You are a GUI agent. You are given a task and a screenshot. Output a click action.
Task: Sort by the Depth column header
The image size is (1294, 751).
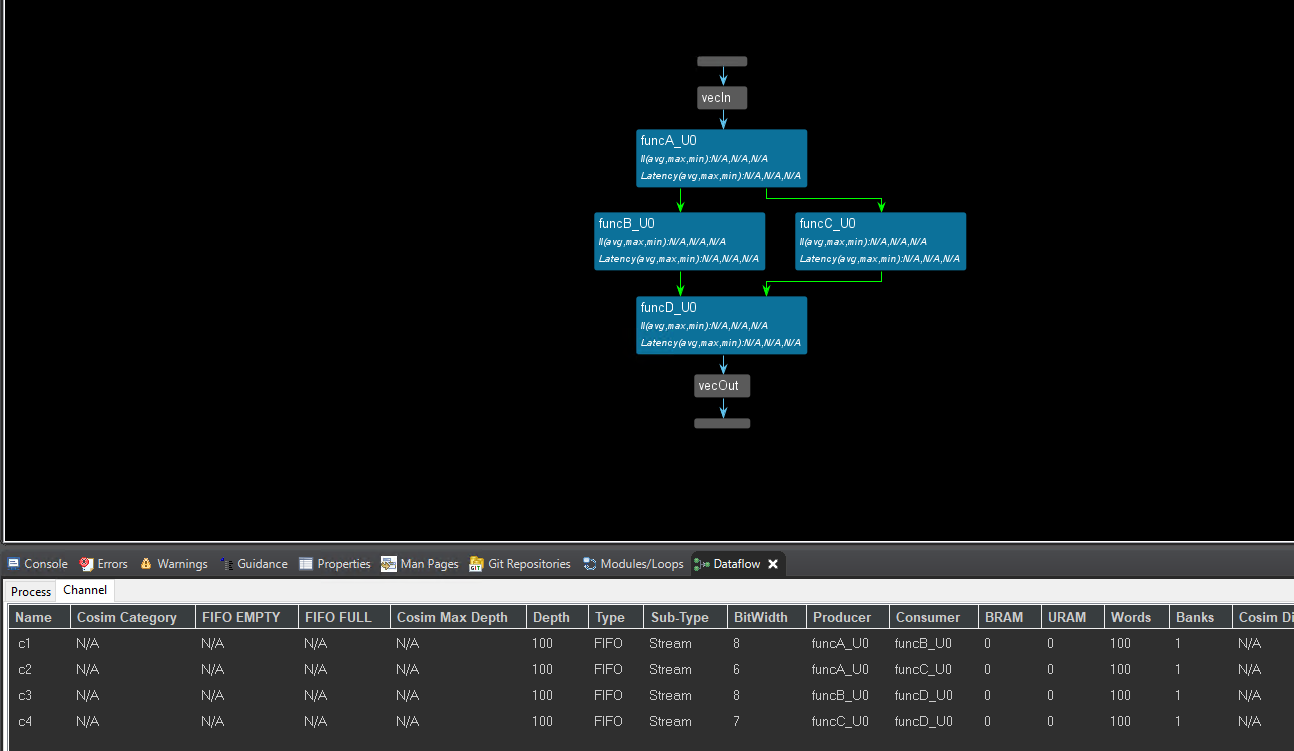(557, 617)
